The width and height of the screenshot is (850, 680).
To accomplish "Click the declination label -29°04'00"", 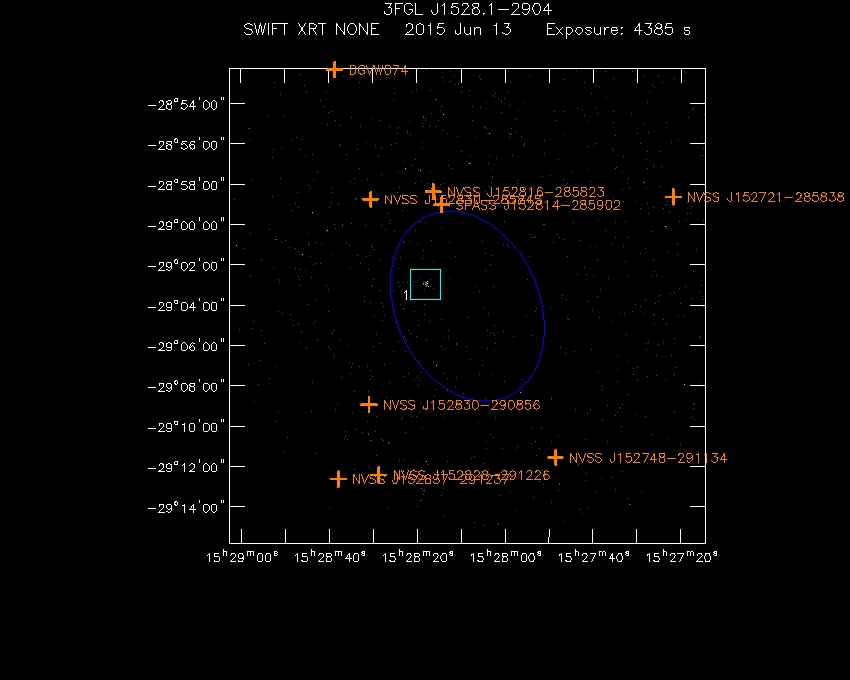I will 186,306.
